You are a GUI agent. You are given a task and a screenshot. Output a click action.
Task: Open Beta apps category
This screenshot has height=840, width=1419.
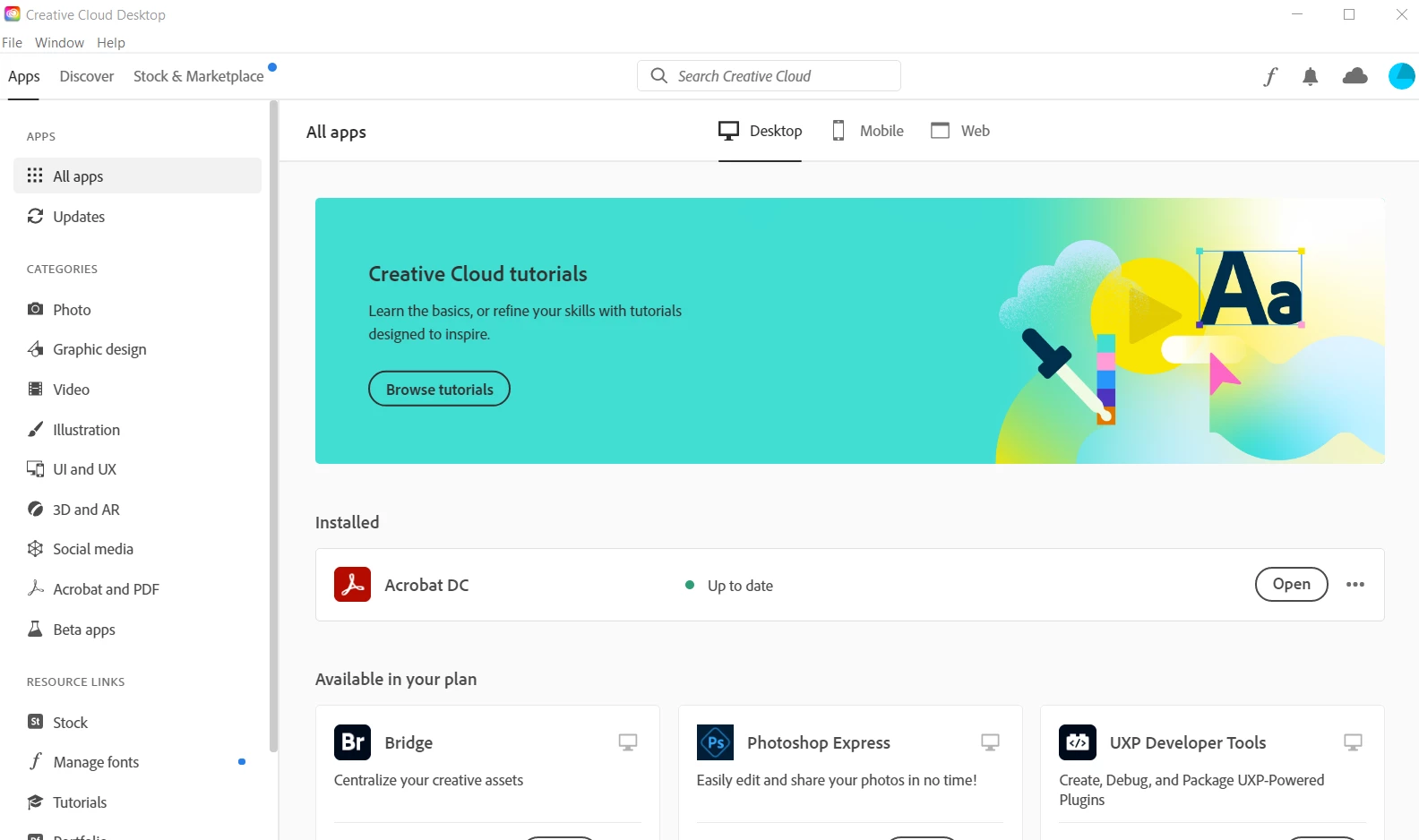[137, 630]
